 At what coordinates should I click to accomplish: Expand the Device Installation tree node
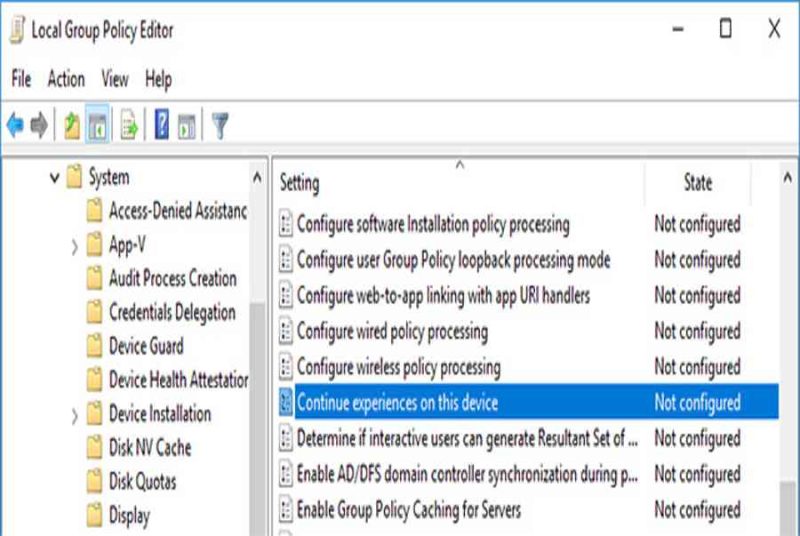tap(74, 416)
